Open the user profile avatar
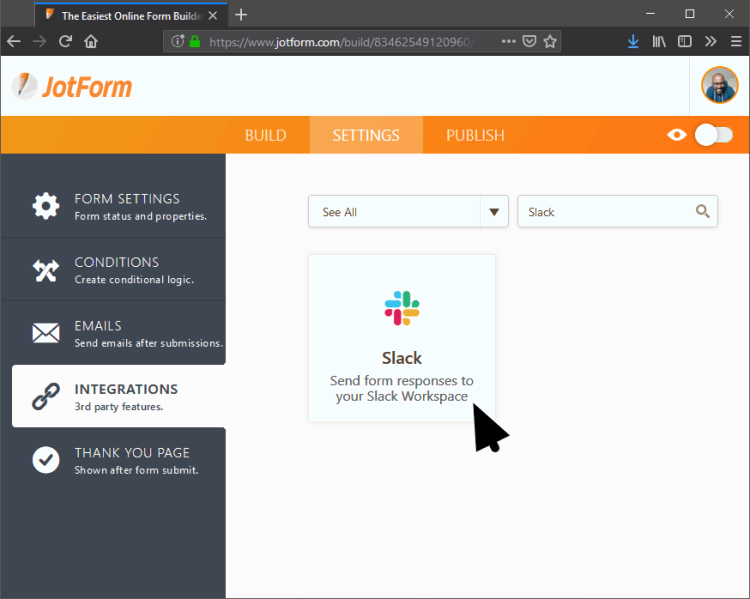Viewport: 750px width, 599px height. [719, 85]
